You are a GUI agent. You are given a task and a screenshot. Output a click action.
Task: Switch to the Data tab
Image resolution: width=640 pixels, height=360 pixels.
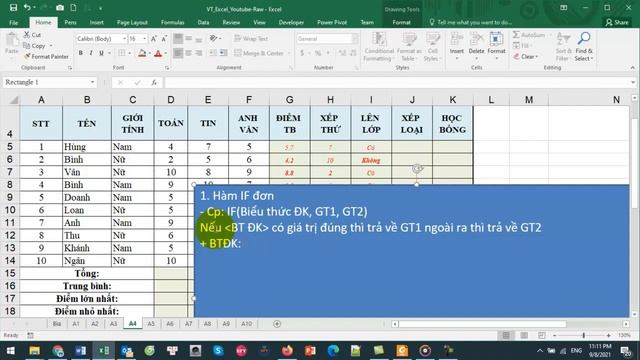point(203,22)
